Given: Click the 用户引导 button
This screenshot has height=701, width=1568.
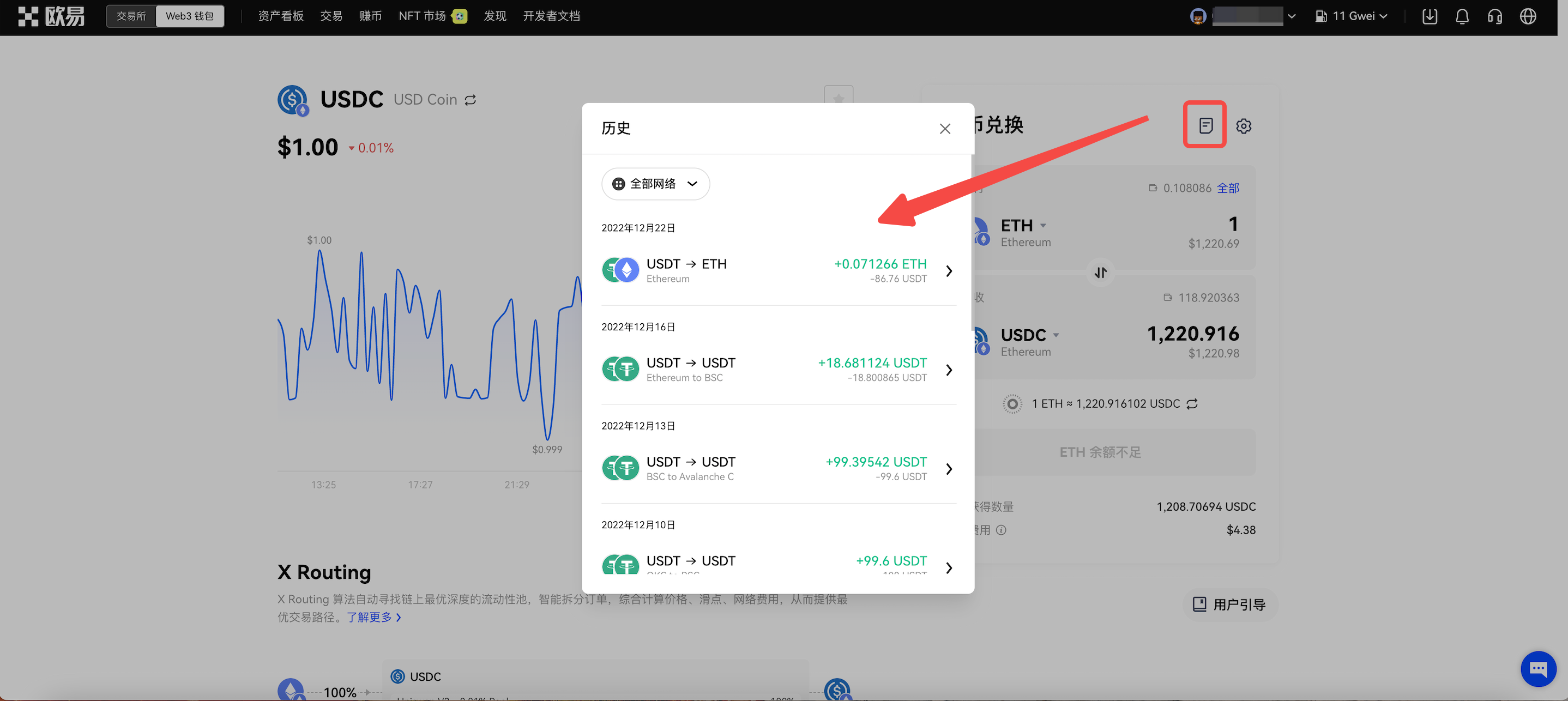Looking at the screenshot, I should point(1229,605).
